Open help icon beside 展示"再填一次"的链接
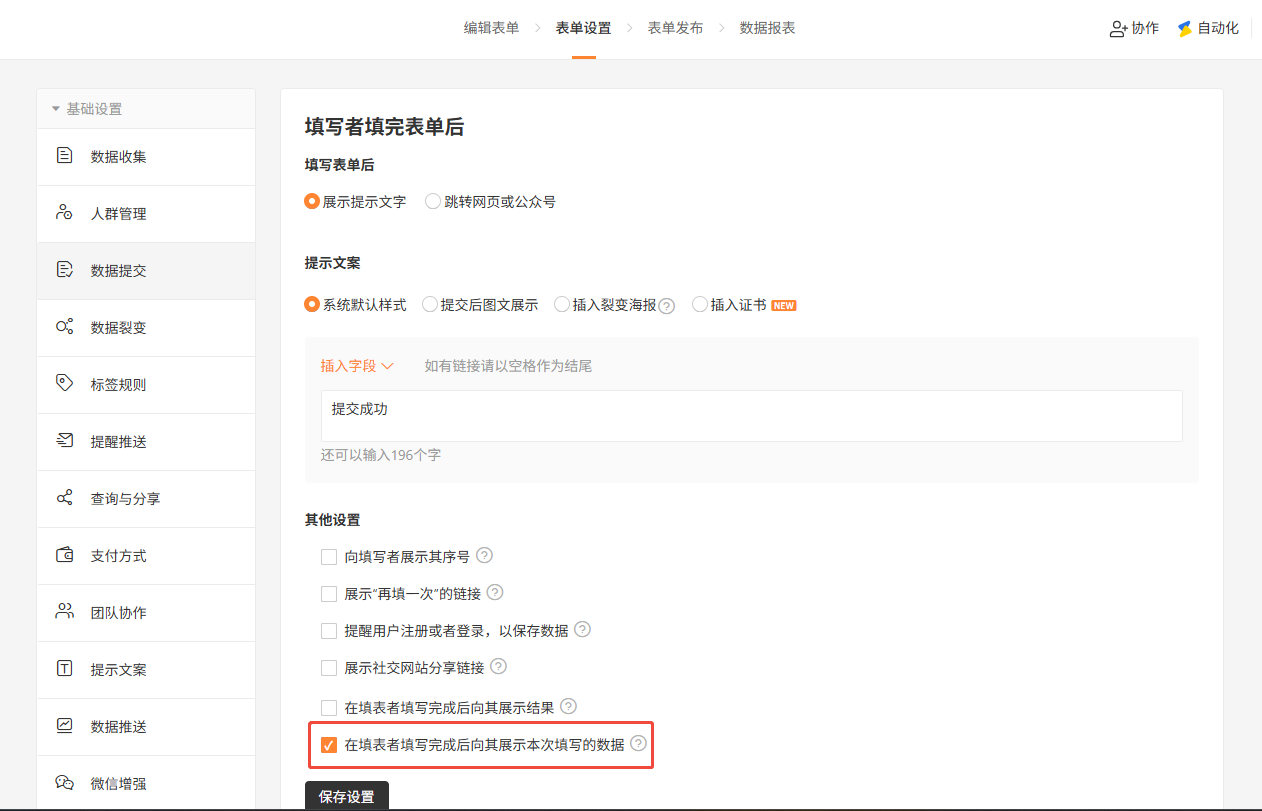 click(494, 593)
